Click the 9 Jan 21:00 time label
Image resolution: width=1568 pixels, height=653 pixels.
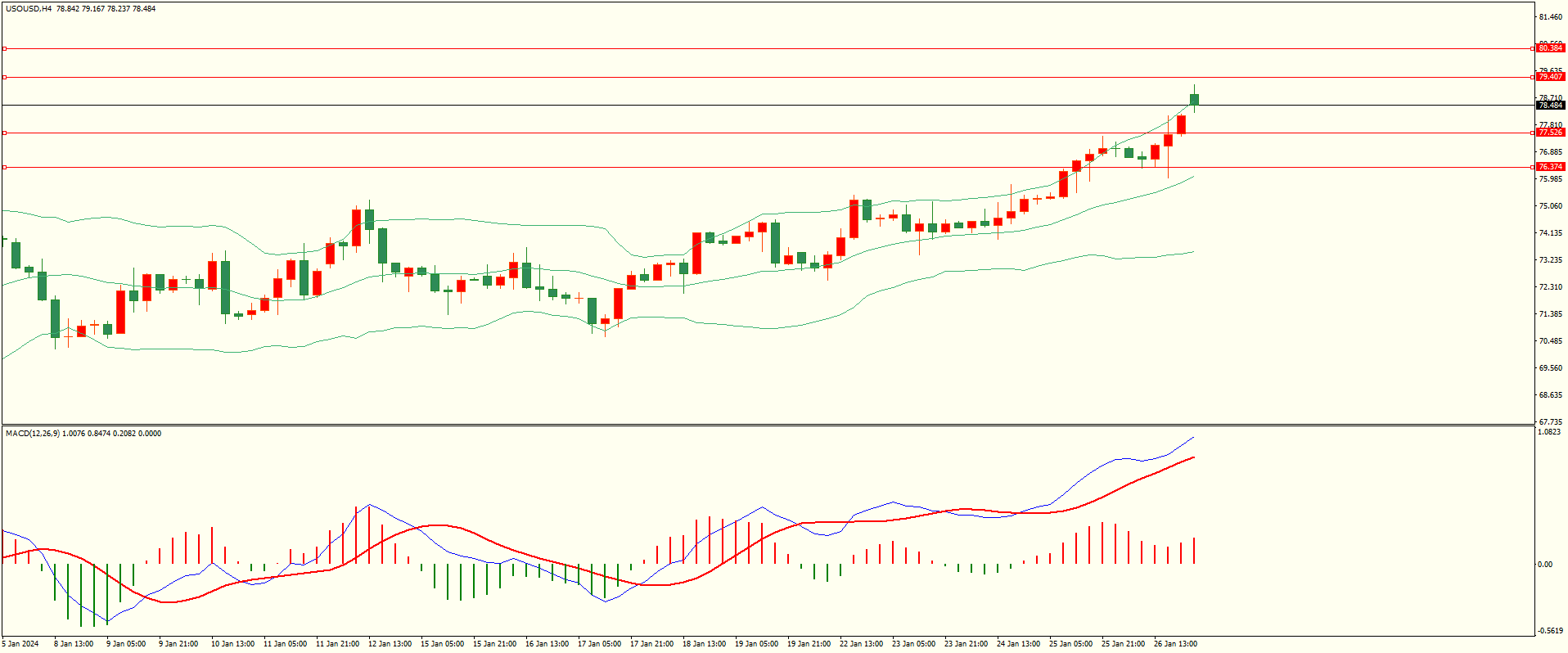[178, 644]
